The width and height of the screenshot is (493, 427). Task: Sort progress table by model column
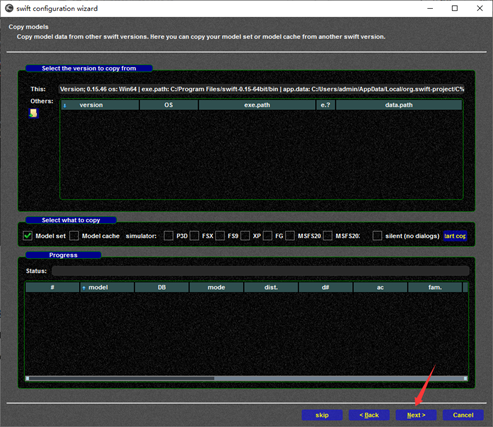click(x=107, y=287)
